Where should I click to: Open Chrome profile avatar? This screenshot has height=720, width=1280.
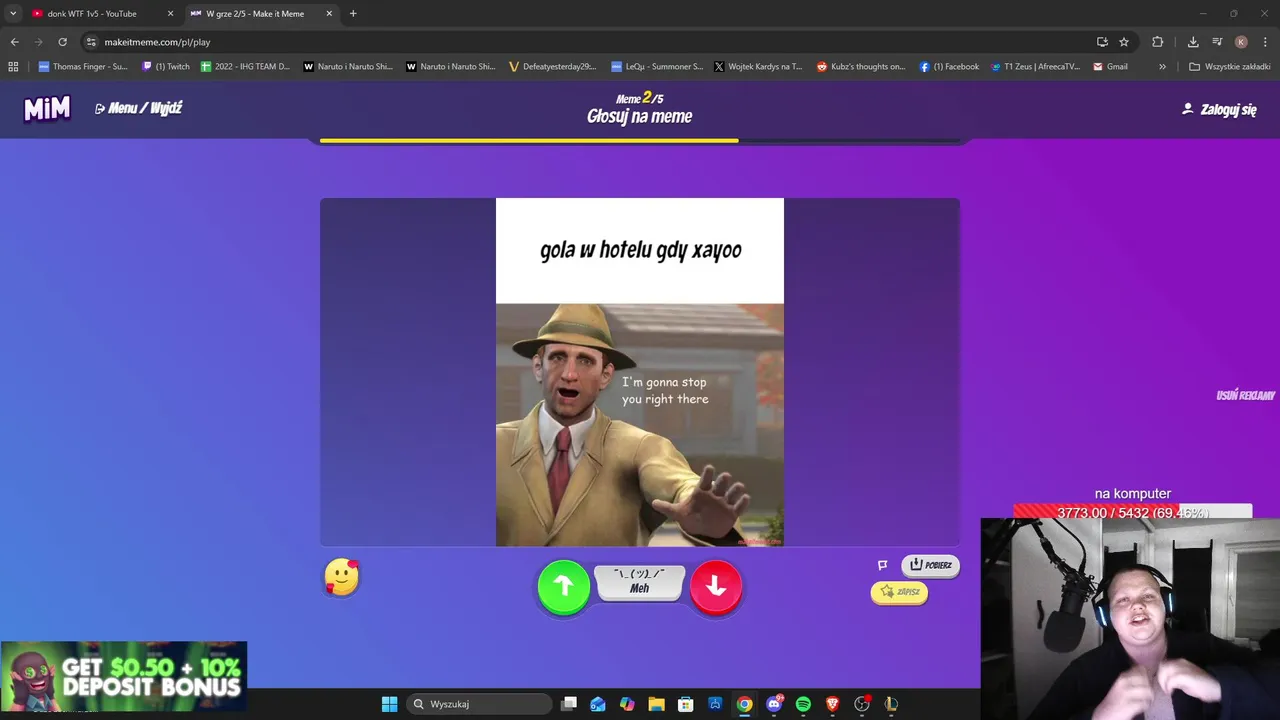click(x=1241, y=42)
